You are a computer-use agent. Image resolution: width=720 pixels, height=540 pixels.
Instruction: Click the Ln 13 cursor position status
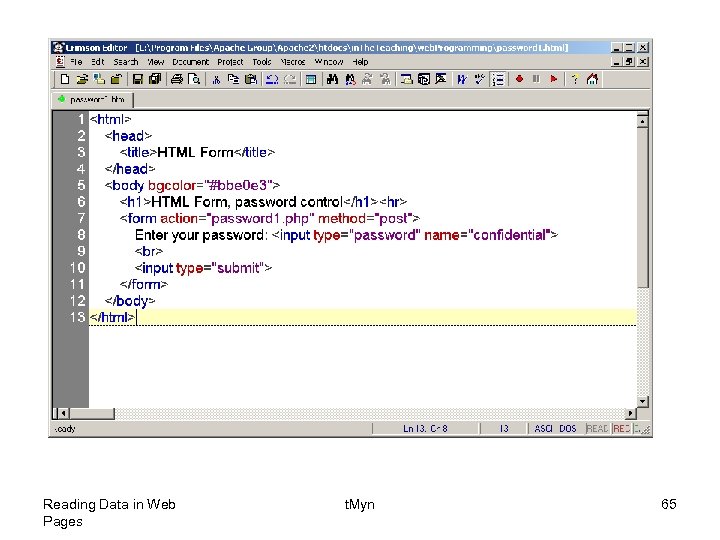(425, 428)
